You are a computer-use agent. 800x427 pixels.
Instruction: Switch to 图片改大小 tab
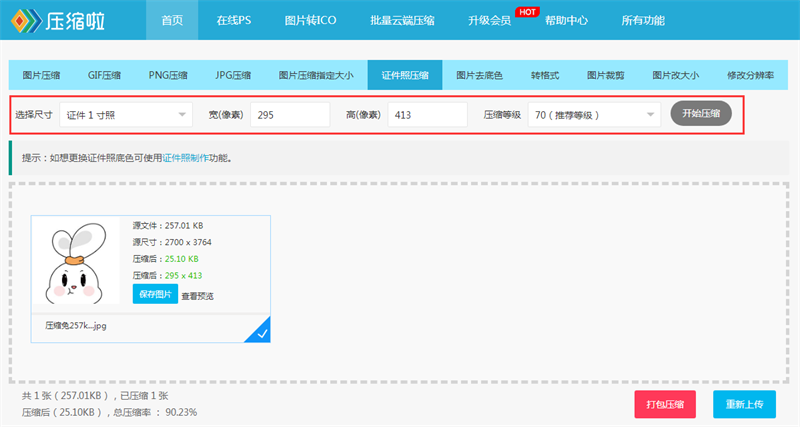[x=676, y=75]
